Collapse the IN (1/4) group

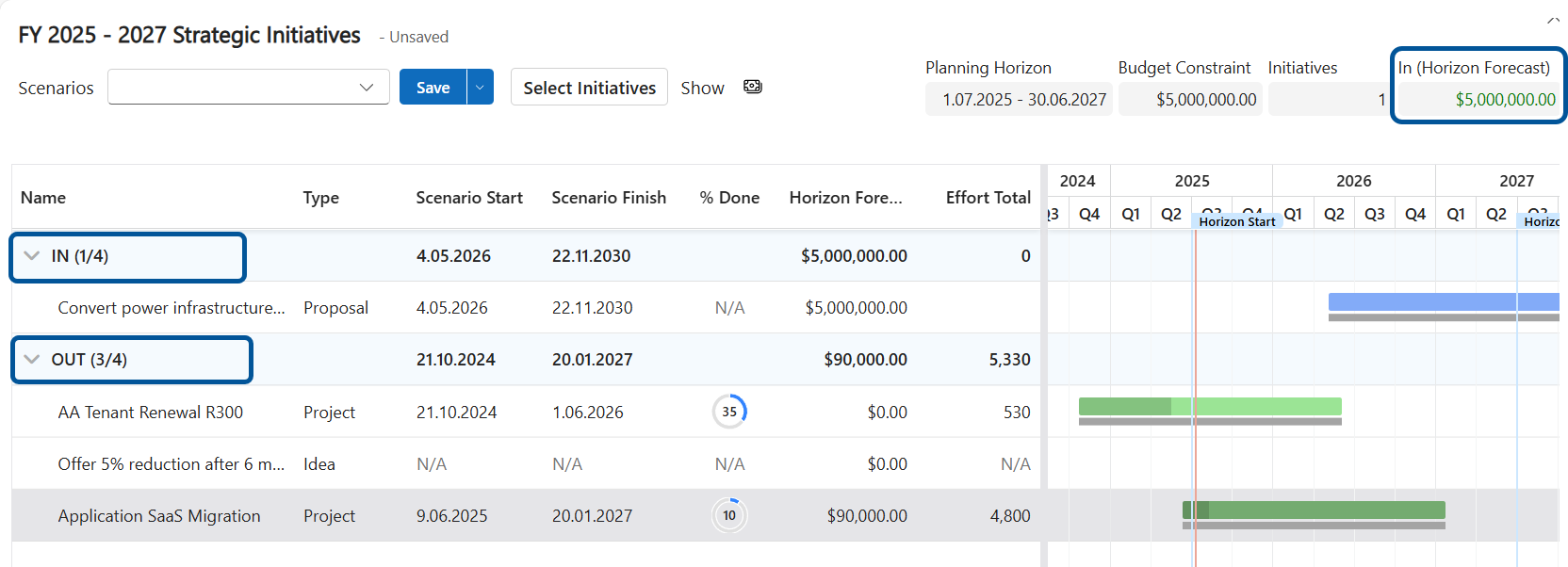(32, 256)
